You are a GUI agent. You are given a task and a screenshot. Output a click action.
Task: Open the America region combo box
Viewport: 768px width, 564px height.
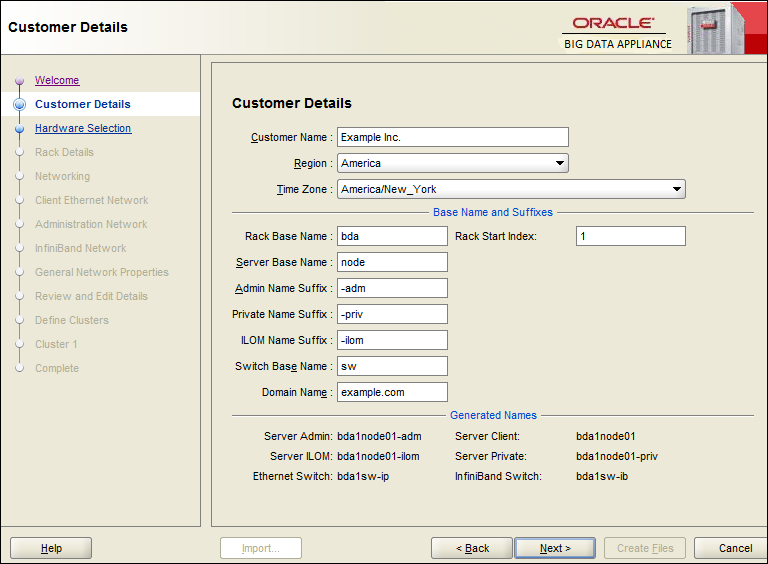(x=453, y=163)
